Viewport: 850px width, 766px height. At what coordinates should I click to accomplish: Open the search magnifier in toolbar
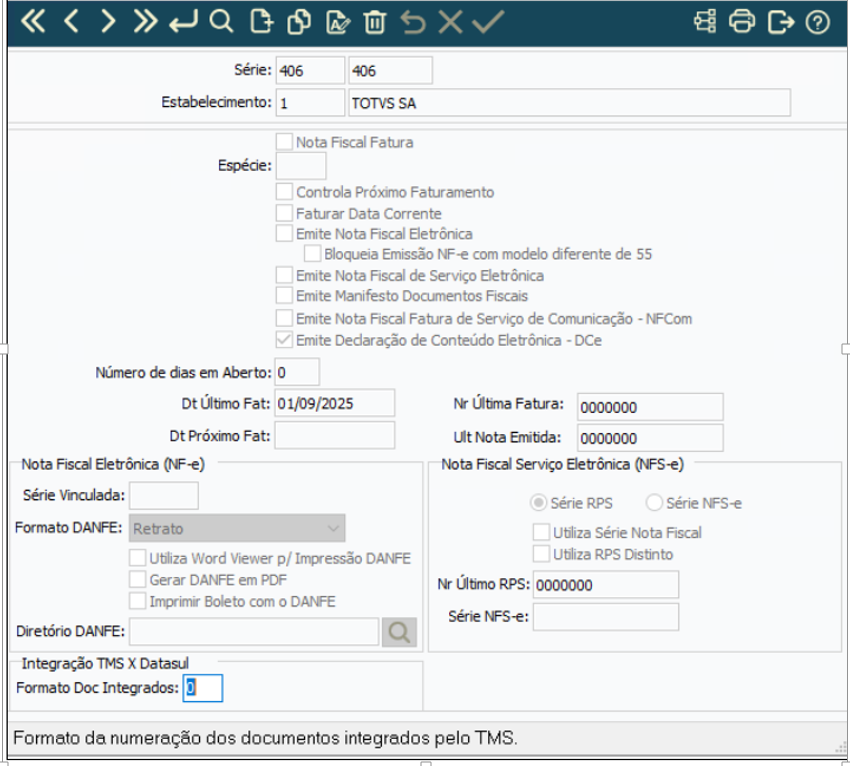pos(221,22)
